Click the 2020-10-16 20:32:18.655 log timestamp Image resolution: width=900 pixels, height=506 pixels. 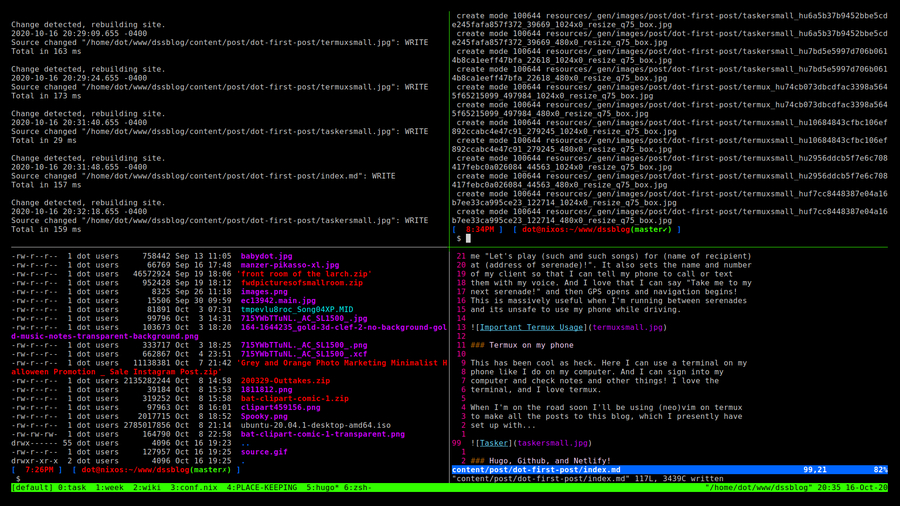click(65, 212)
